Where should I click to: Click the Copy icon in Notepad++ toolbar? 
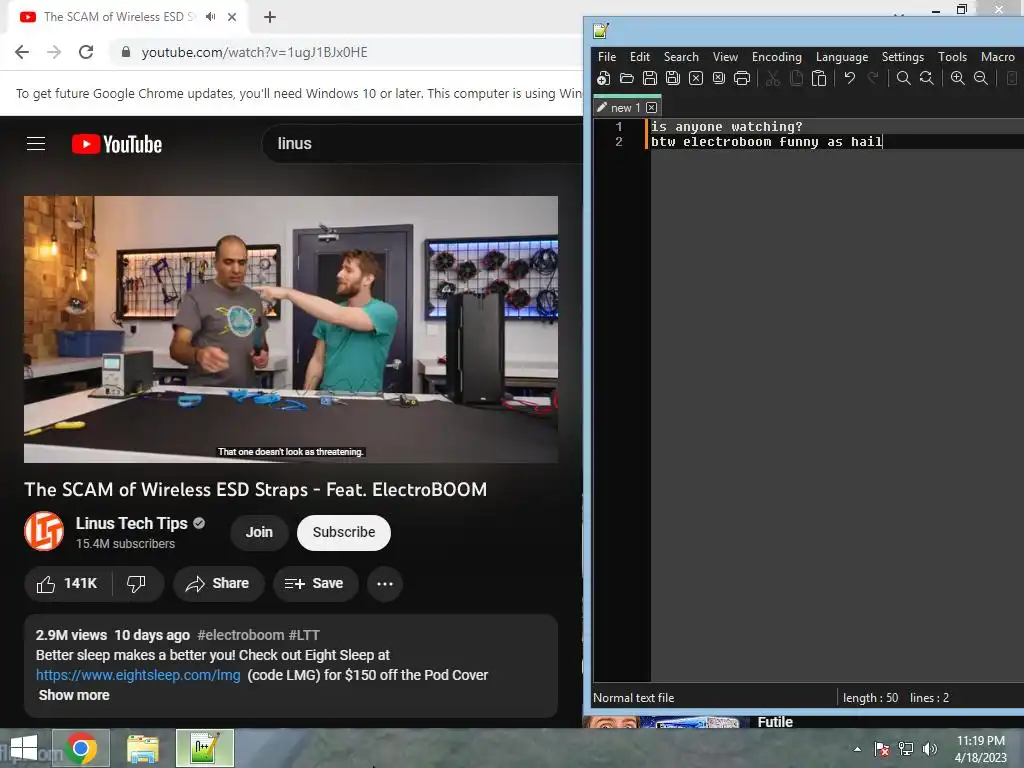click(x=796, y=78)
